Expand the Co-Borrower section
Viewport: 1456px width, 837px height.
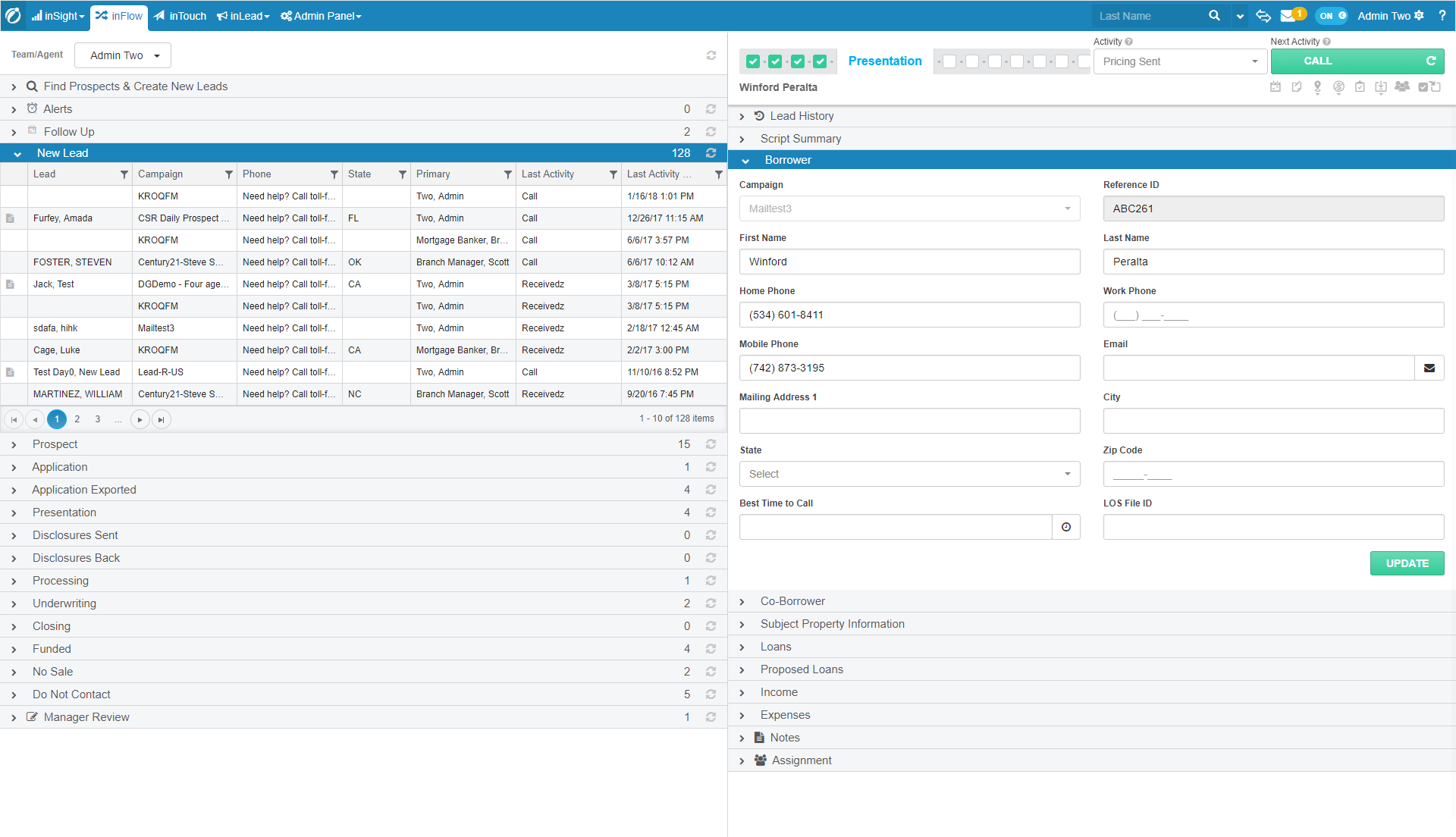coord(792,601)
